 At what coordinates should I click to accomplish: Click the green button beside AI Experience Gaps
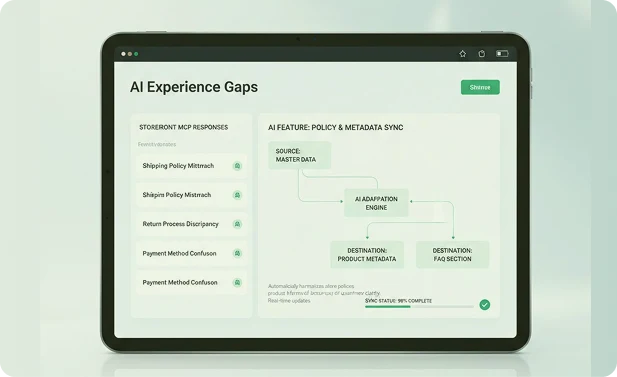pyautogui.click(x=480, y=87)
